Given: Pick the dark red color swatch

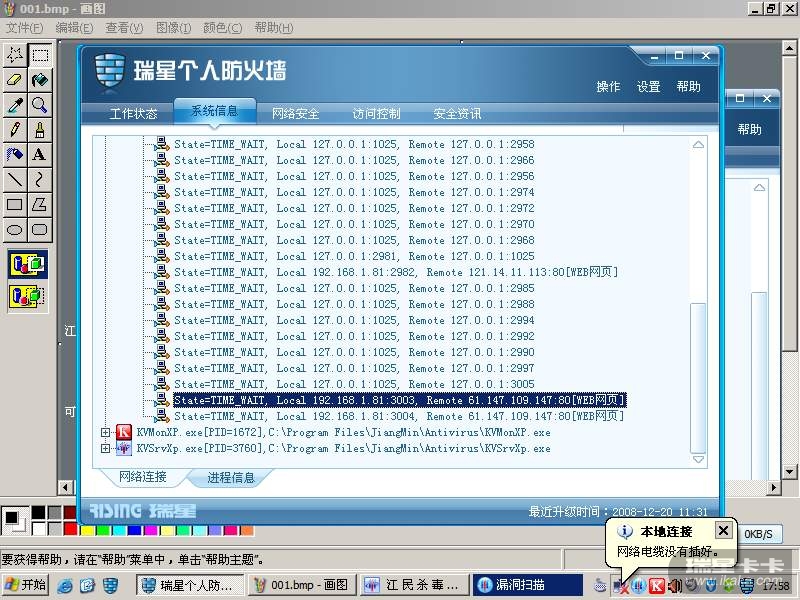Looking at the screenshot, I should click(x=70, y=512).
